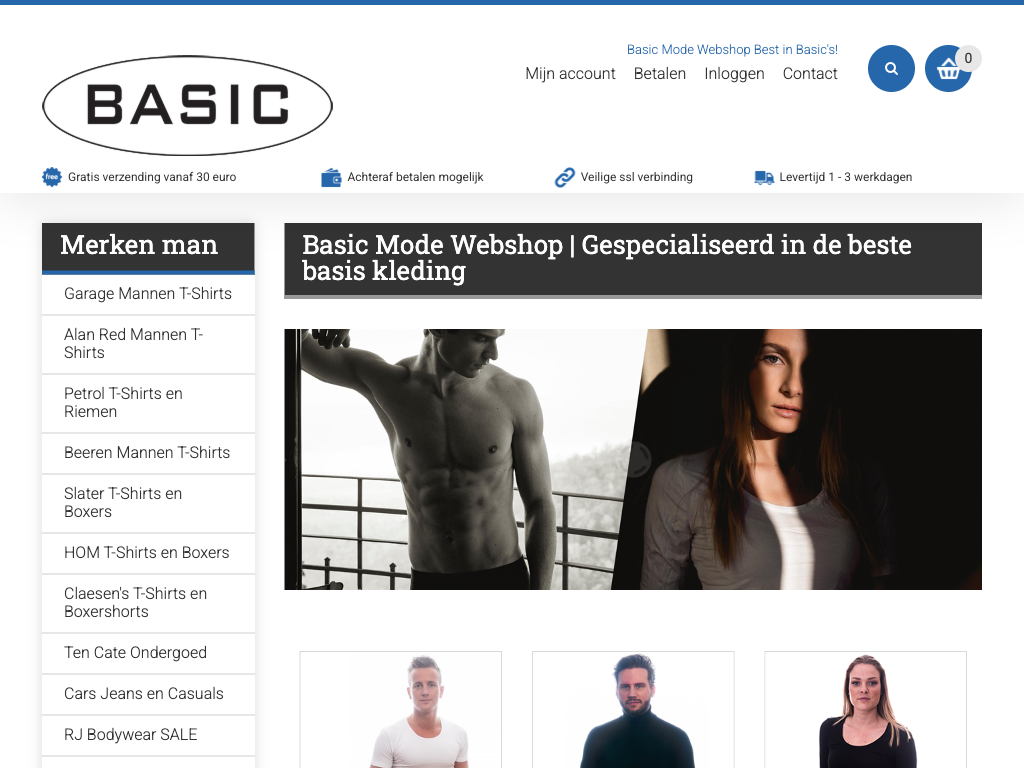
Task: Click the SSL chain link icon
Action: pos(564,177)
